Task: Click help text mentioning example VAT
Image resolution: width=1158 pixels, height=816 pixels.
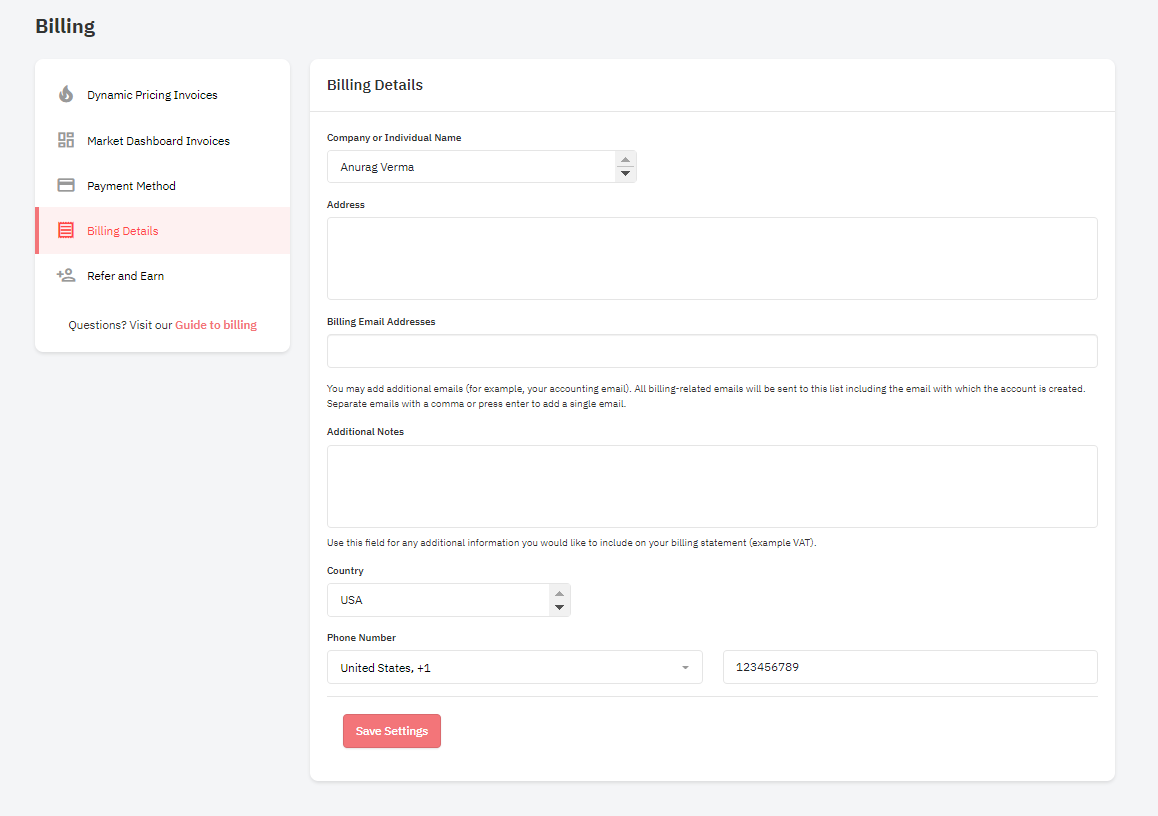Action: (572, 543)
